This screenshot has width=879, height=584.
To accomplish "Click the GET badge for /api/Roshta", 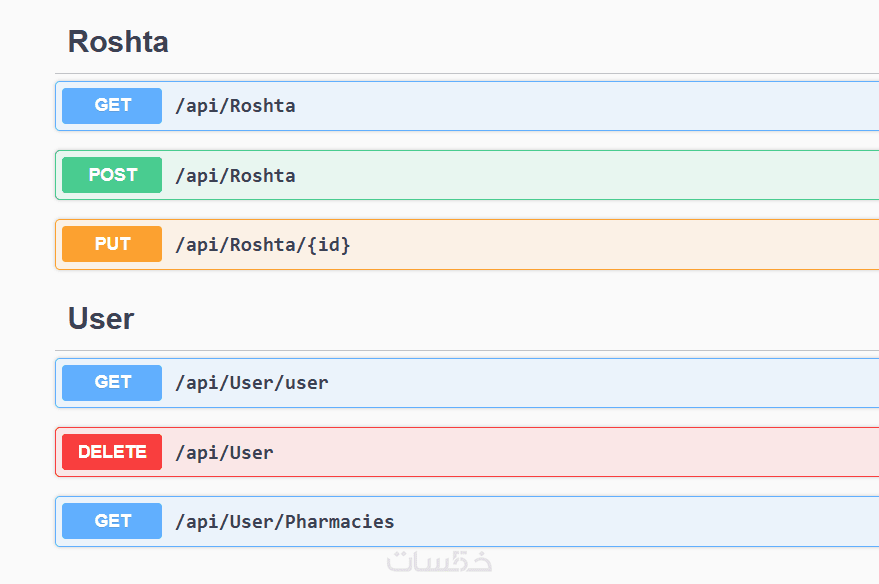I will click(112, 106).
